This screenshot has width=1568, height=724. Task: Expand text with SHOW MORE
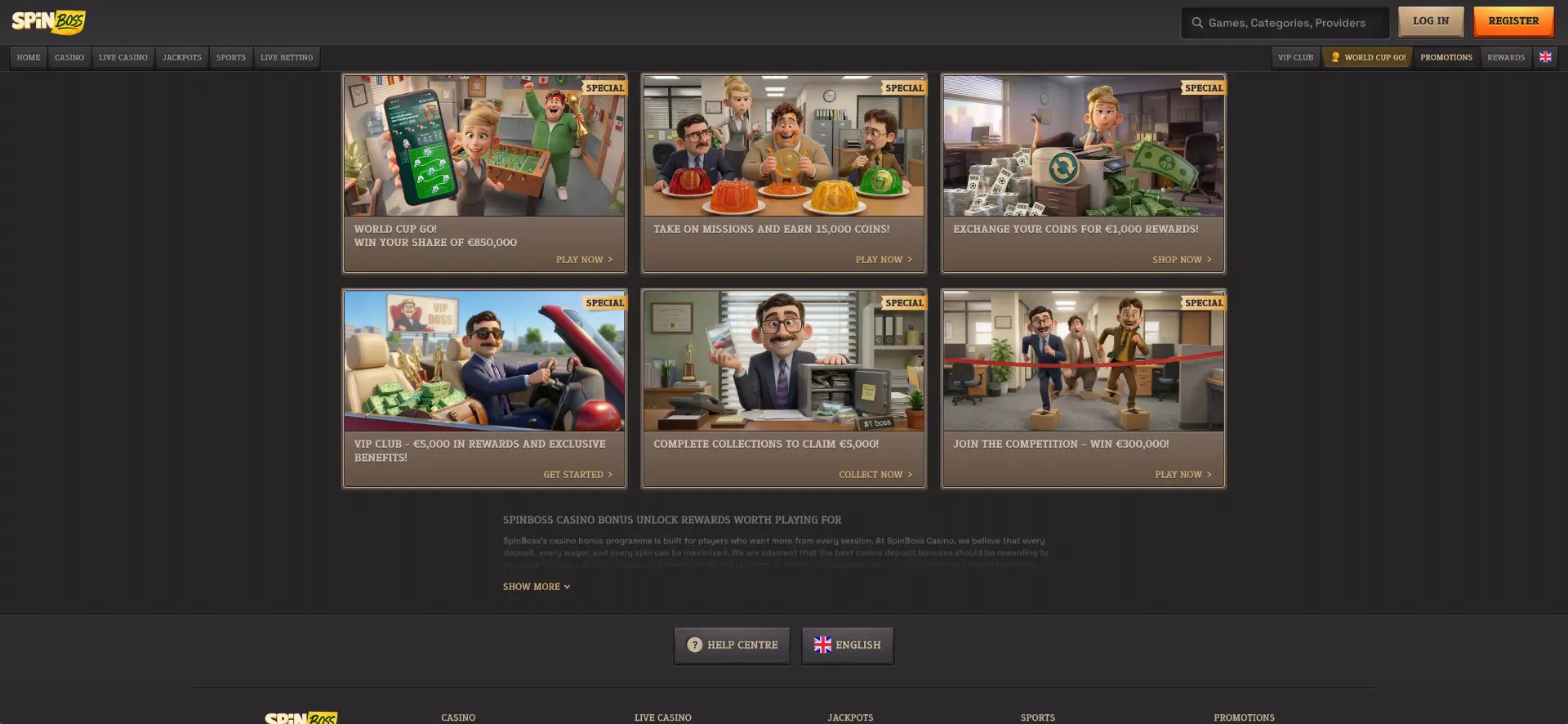point(537,587)
